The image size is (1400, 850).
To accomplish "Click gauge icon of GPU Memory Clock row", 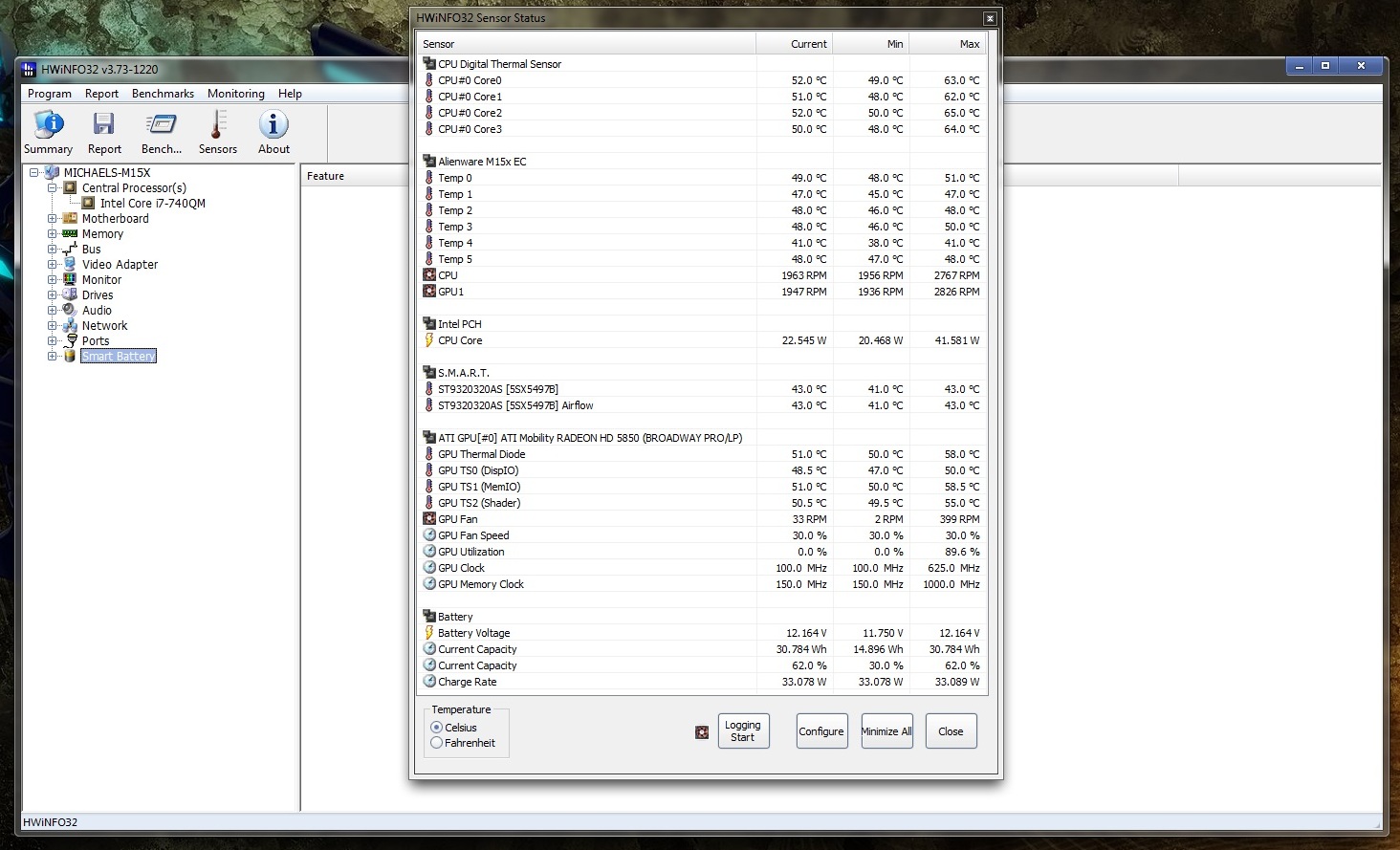I will click(x=429, y=584).
